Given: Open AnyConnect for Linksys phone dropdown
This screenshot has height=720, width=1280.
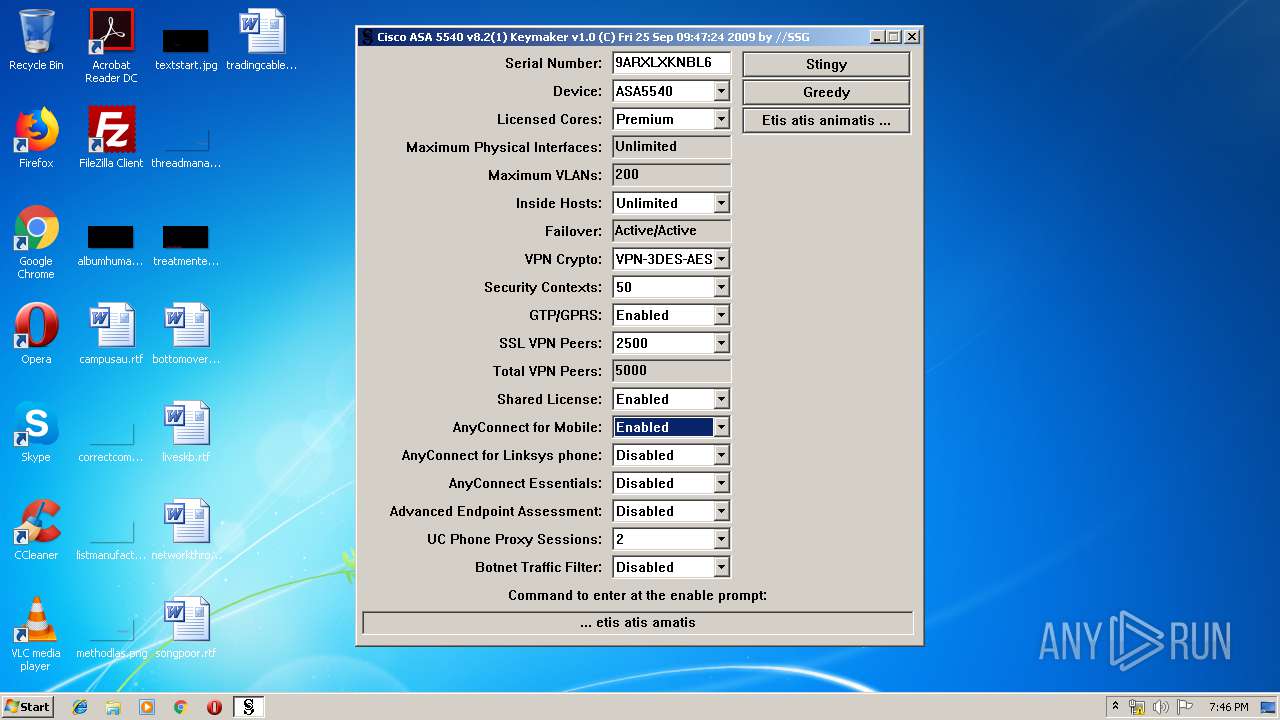Looking at the screenshot, I should (721, 455).
